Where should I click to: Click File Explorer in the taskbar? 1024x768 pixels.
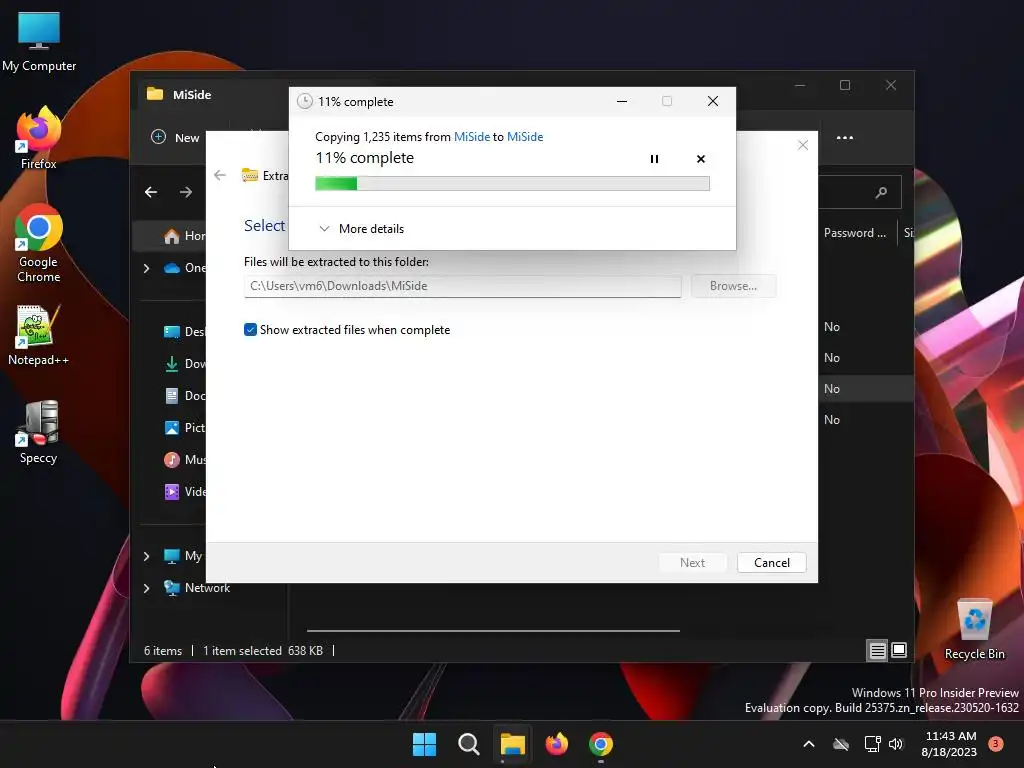[x=513, y=744]
